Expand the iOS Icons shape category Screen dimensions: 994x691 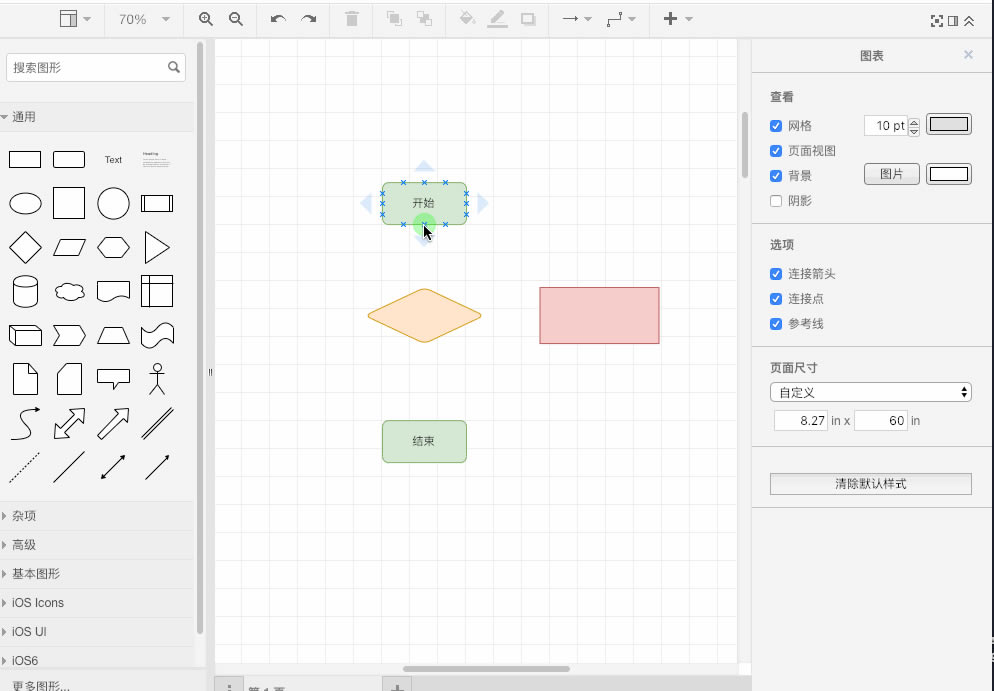[37, 603]
